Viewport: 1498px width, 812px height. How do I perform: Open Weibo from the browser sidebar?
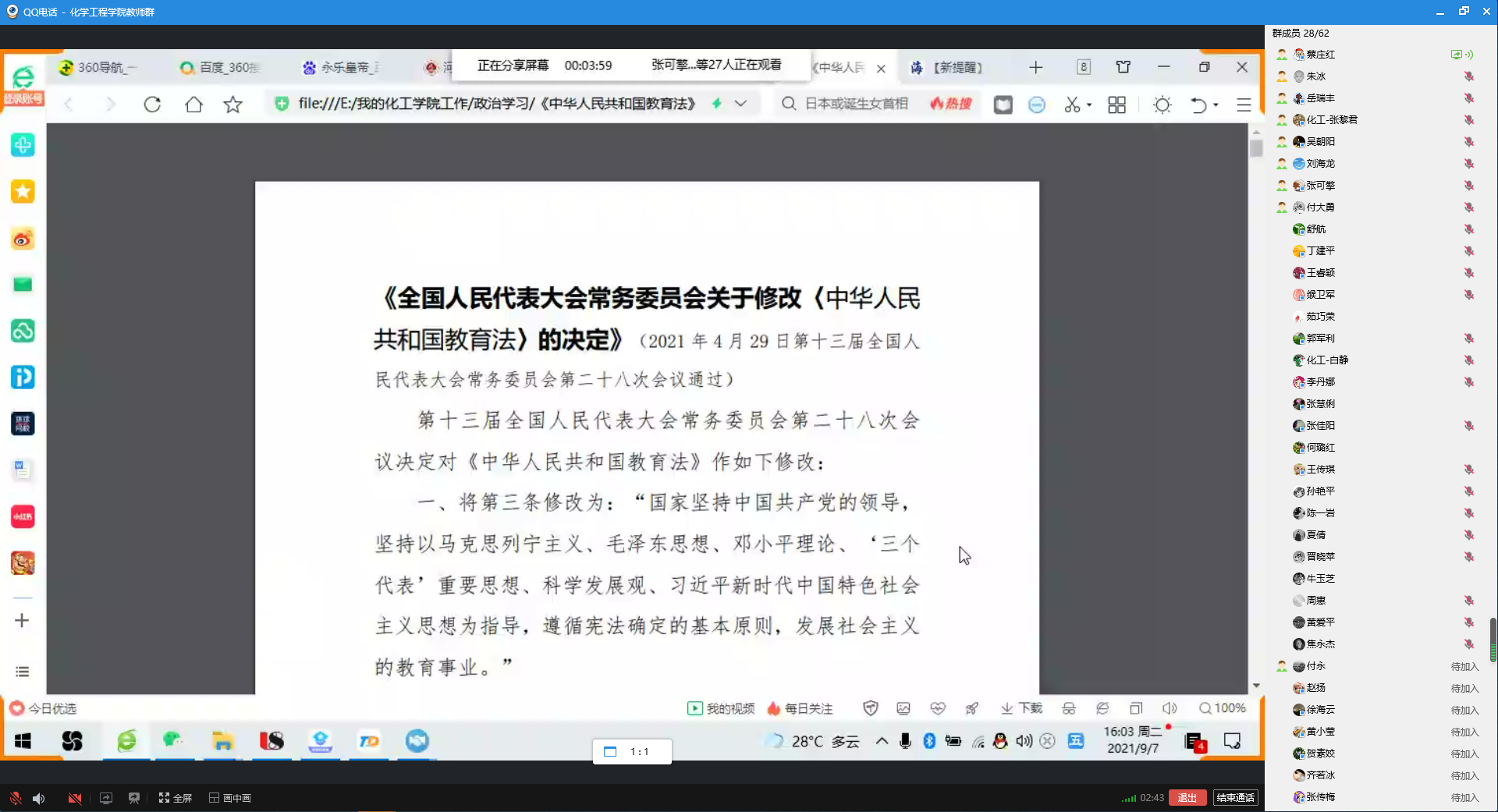point(23,239)
